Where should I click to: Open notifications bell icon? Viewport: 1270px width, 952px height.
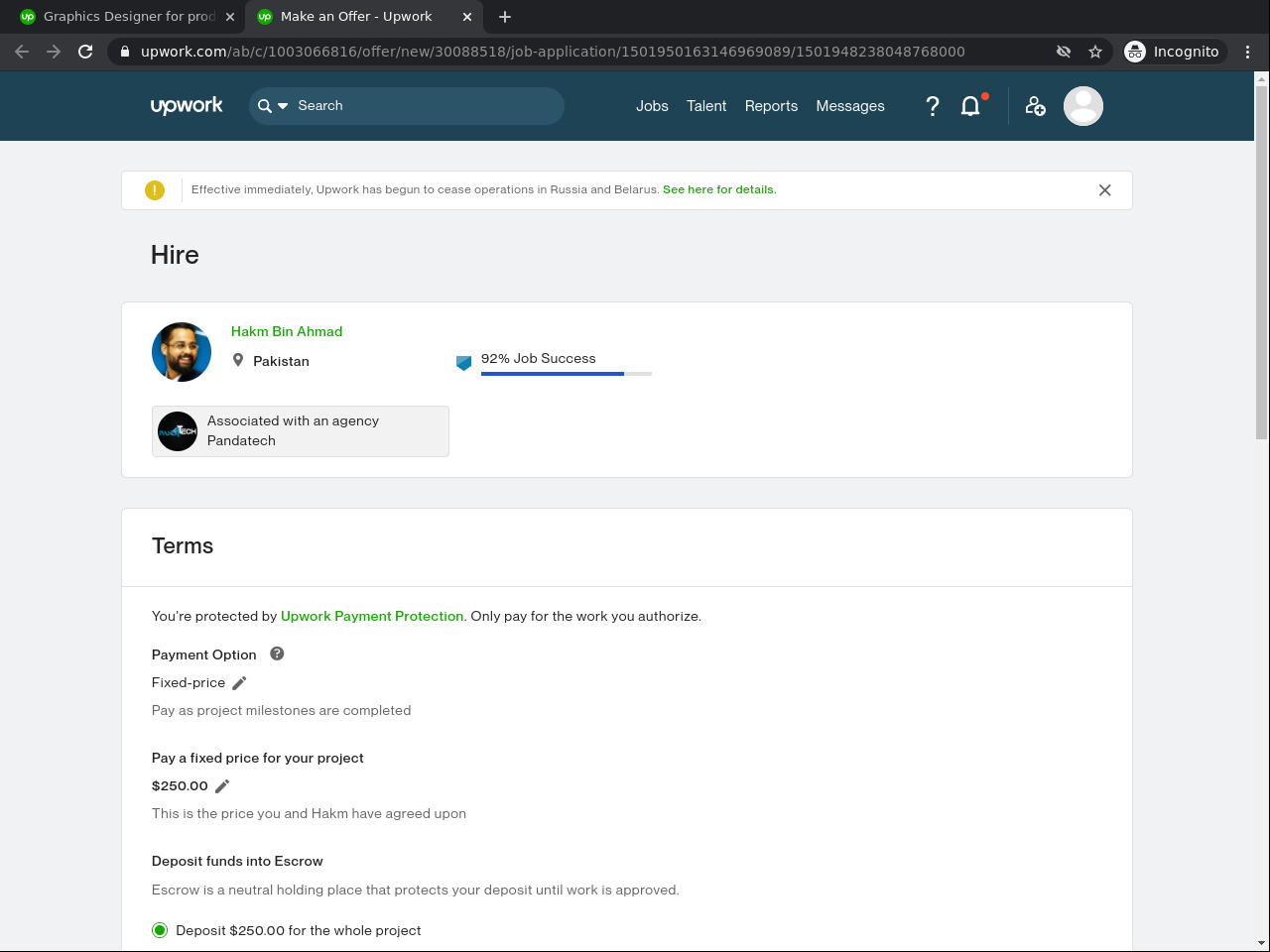click(970, 106)
